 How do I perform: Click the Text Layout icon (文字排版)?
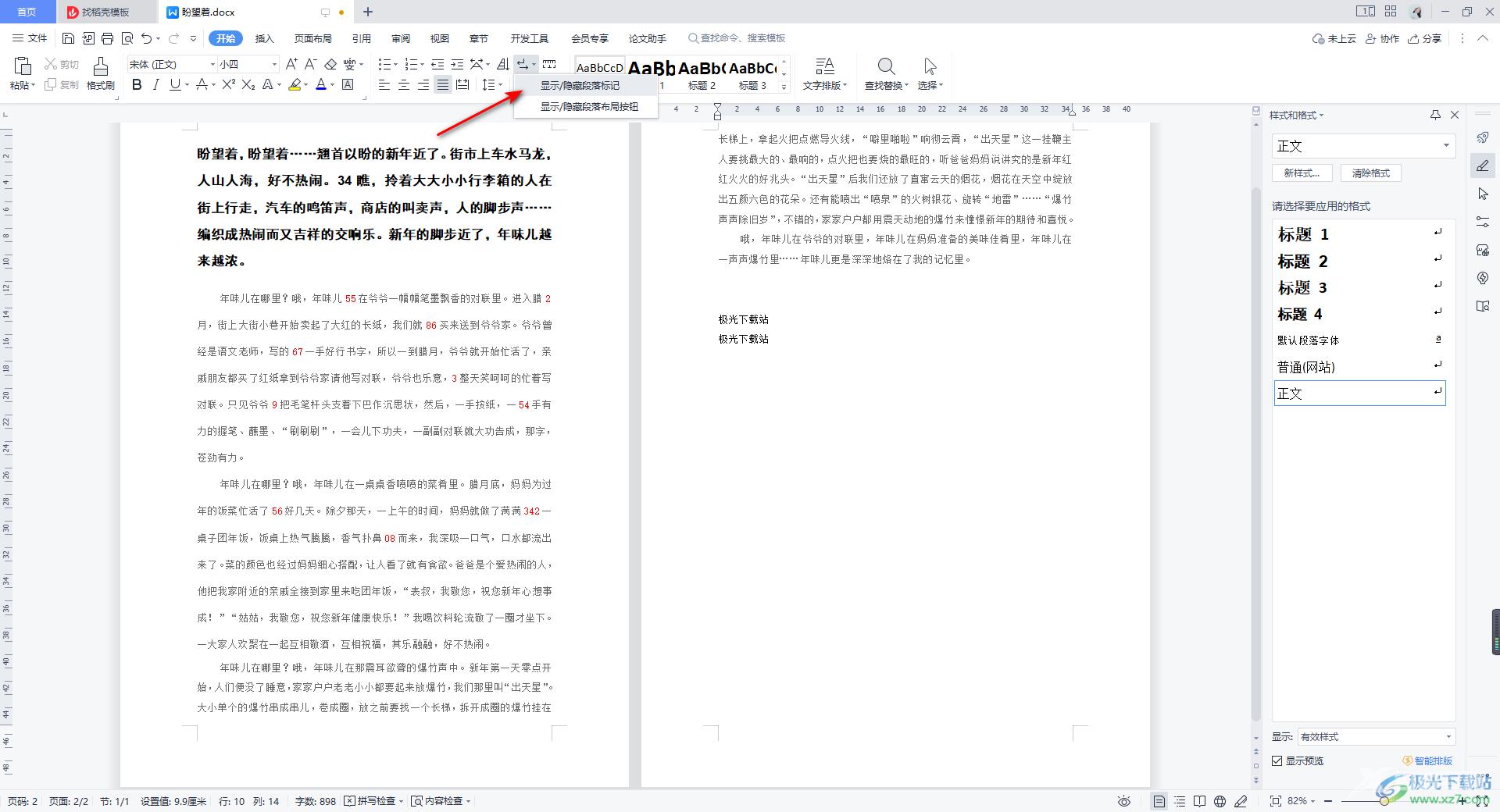pos(824,73)
